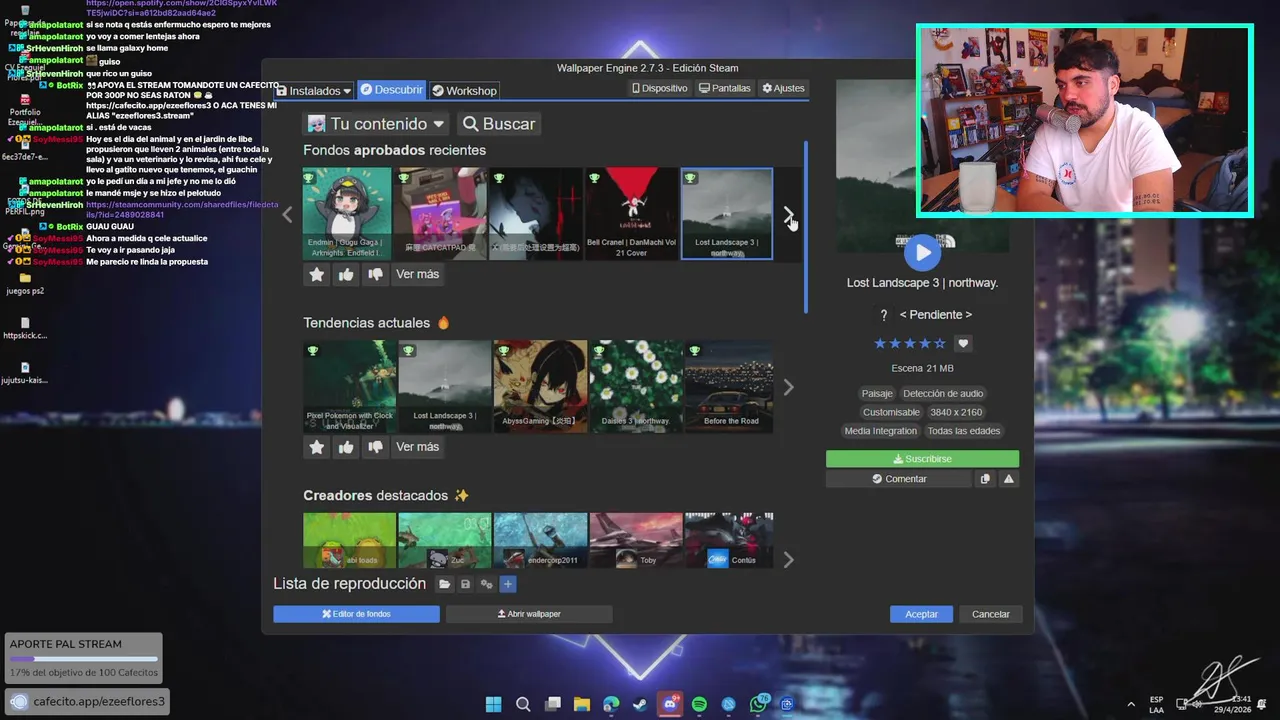Click the Customisable tag
This screenshot has width=1280, height=720.
pos(891,412)
